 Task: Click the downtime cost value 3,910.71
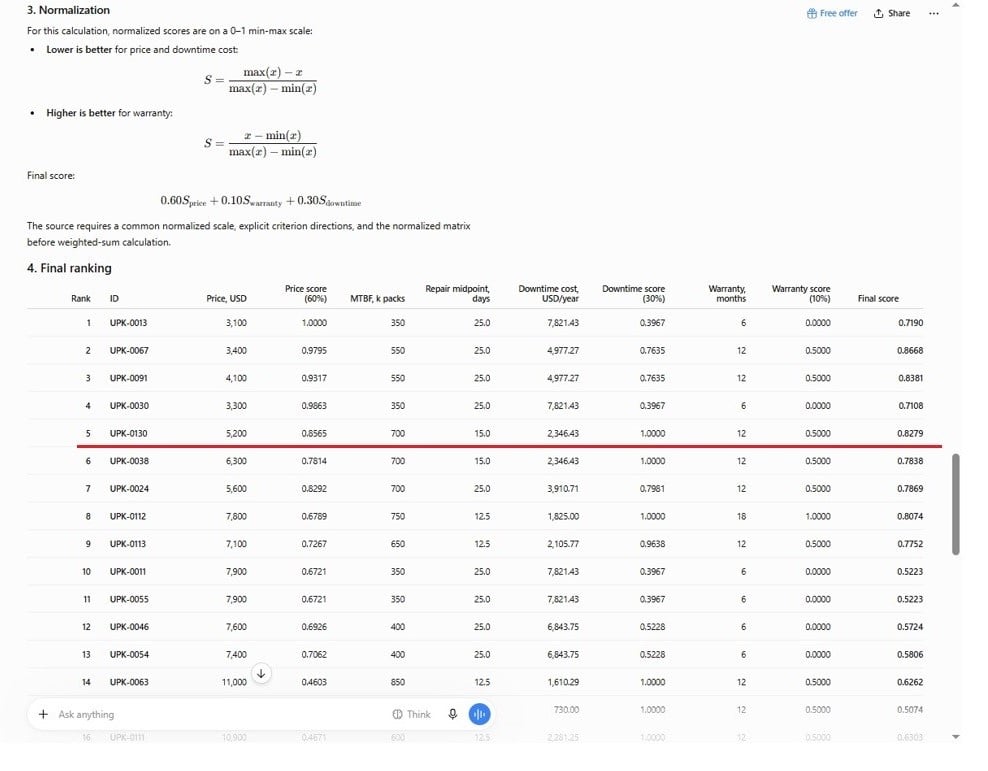click(563, 489)
